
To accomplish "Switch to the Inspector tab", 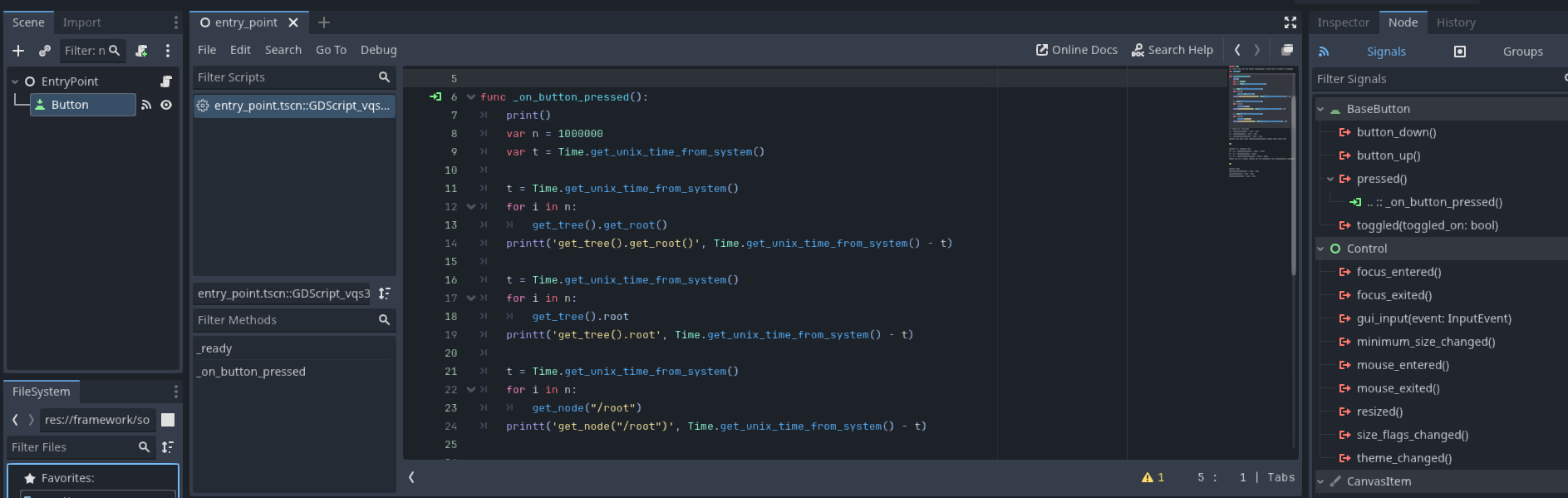I will click(1343, 22).
